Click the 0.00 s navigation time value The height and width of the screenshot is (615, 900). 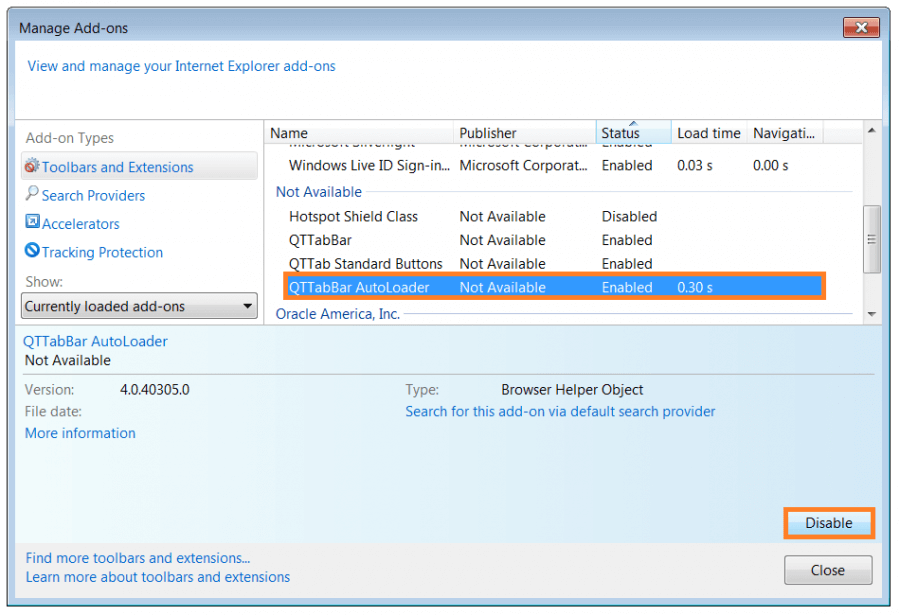[x=770, y=165]
